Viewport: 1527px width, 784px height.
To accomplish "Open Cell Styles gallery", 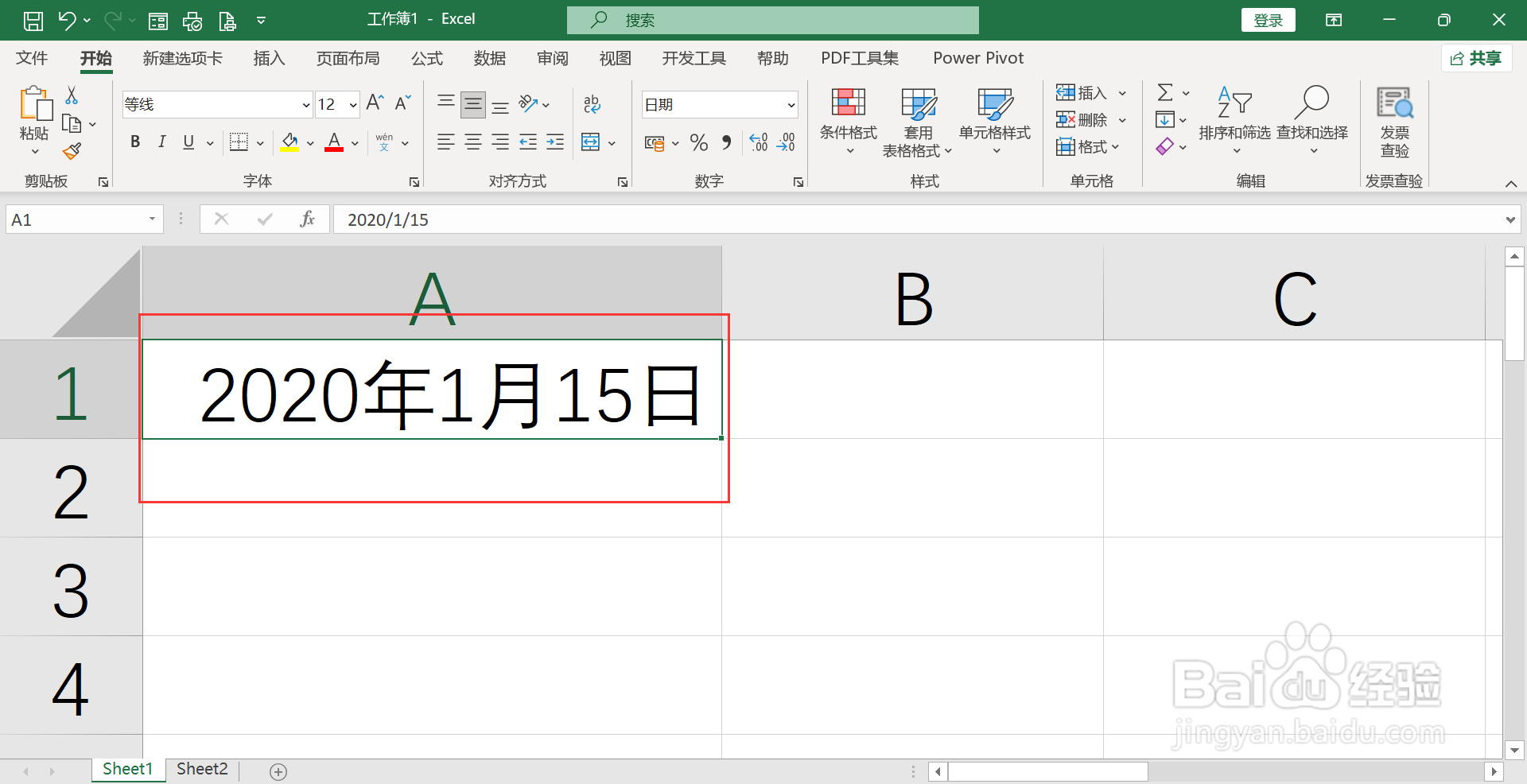I will tap(995, 121).
